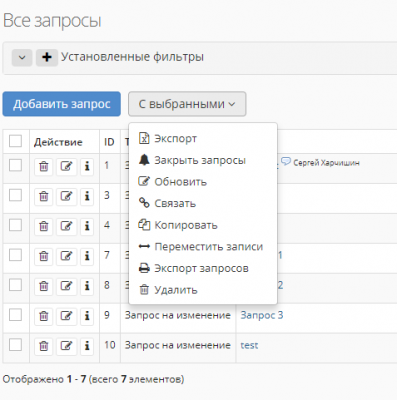Collapse the С выбранными dropdown
Image resolution: width=397 pixels, height=400 pixels.
[x=187, y=104]
